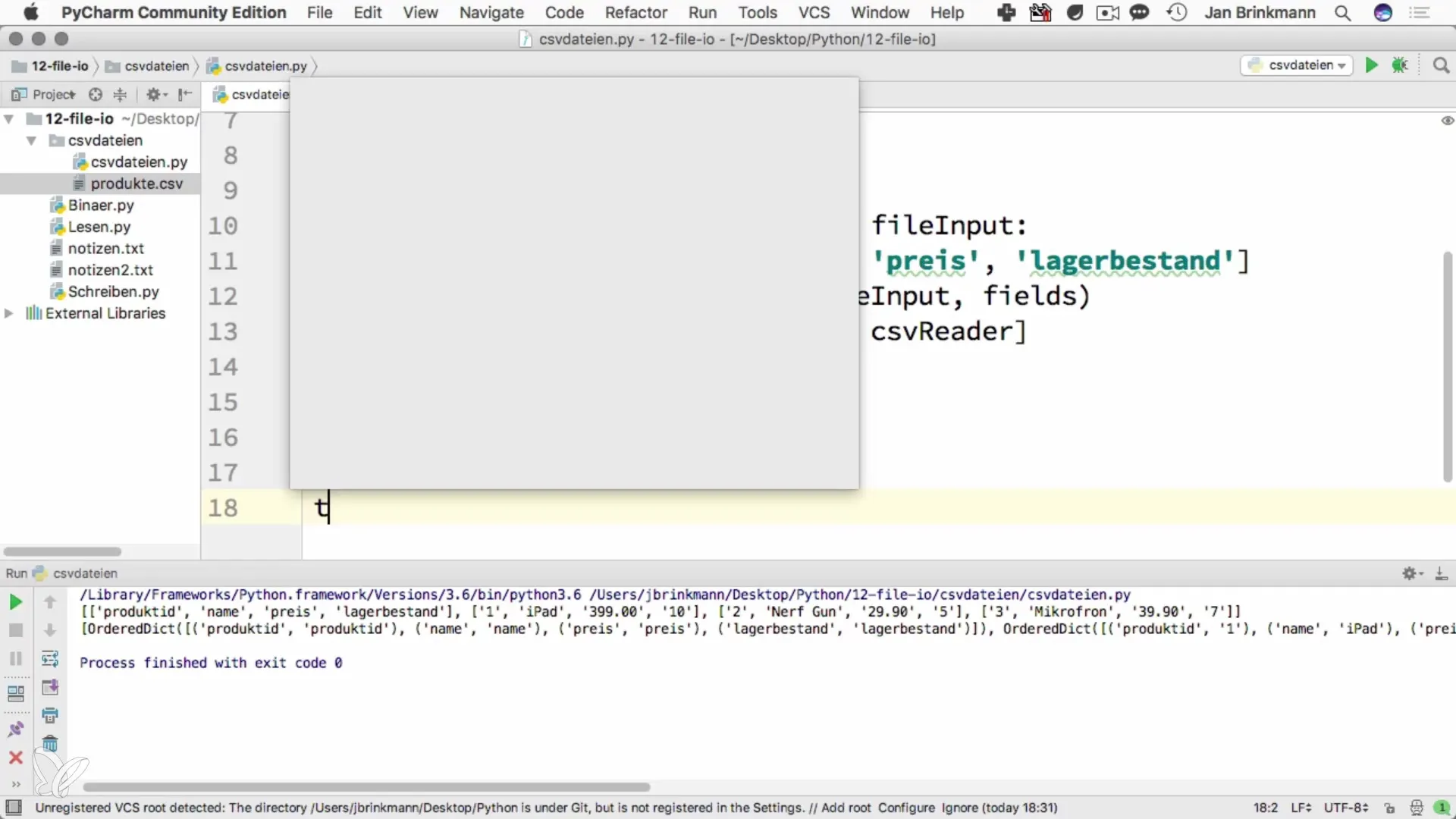This screenshot has width=1456, height=819.
Task: Click the down arrow in Run panel
Action: tap(50, 630)
